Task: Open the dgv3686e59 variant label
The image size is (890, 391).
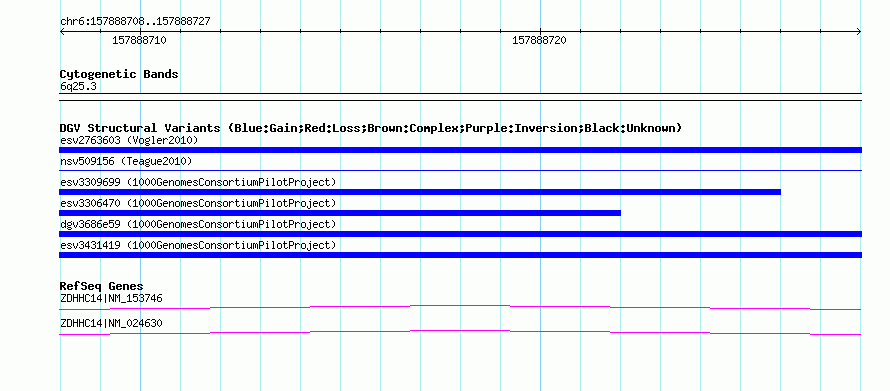Action: point(198,224)
